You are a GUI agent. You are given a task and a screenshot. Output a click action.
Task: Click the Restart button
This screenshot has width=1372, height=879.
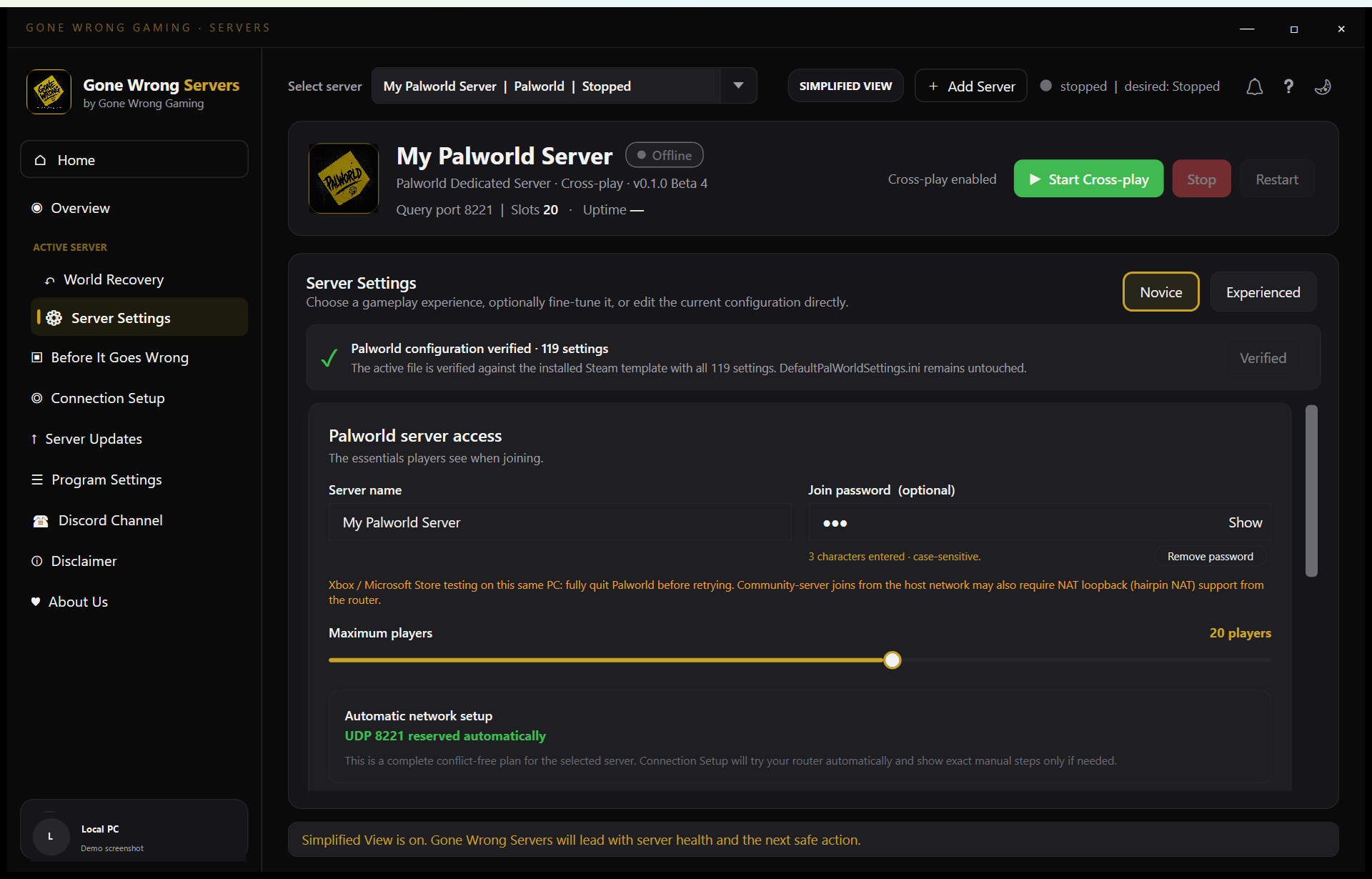[x=1277, y=179]
